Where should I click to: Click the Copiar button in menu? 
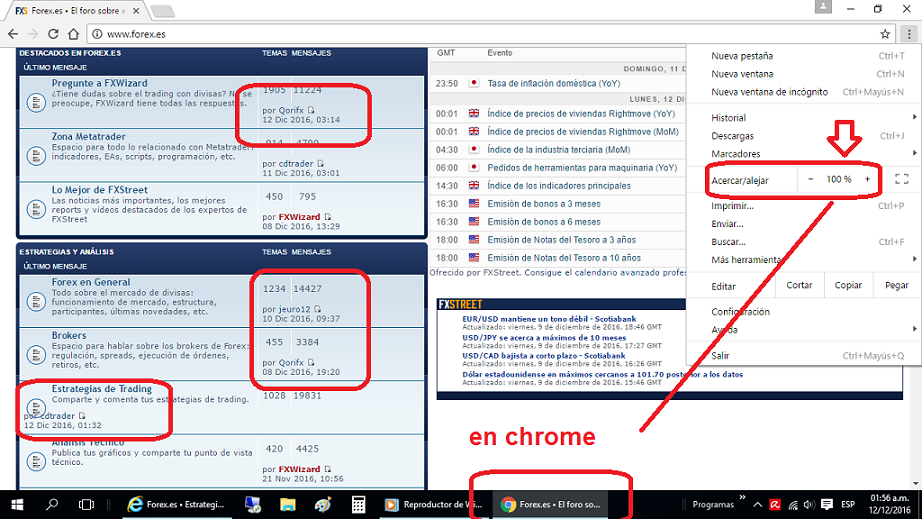[x=848, y=285]
